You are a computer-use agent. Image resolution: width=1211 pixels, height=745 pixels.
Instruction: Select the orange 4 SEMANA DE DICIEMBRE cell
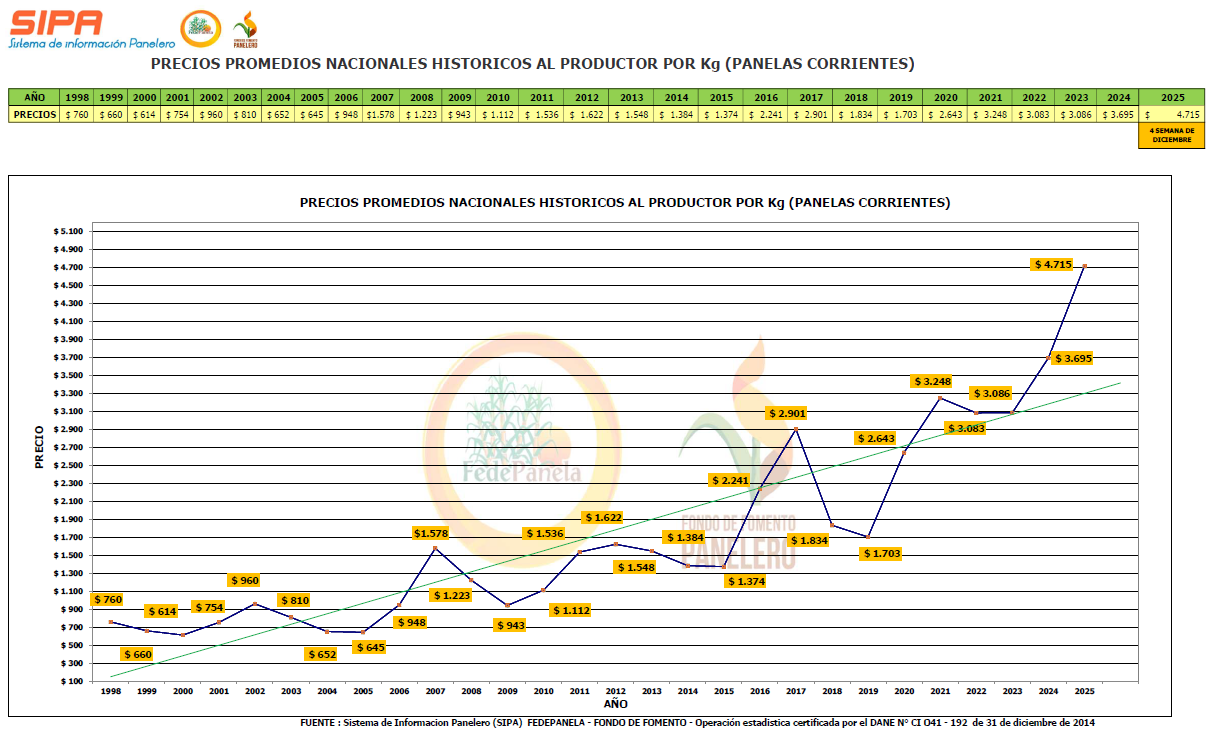tap(1172, 135)
